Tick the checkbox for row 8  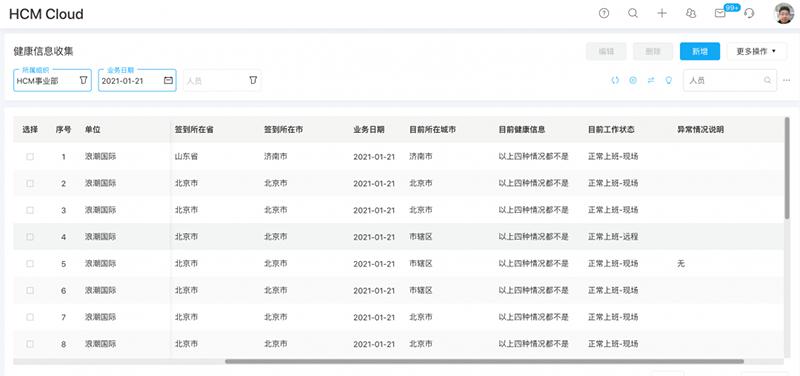(x=30, y=344)
